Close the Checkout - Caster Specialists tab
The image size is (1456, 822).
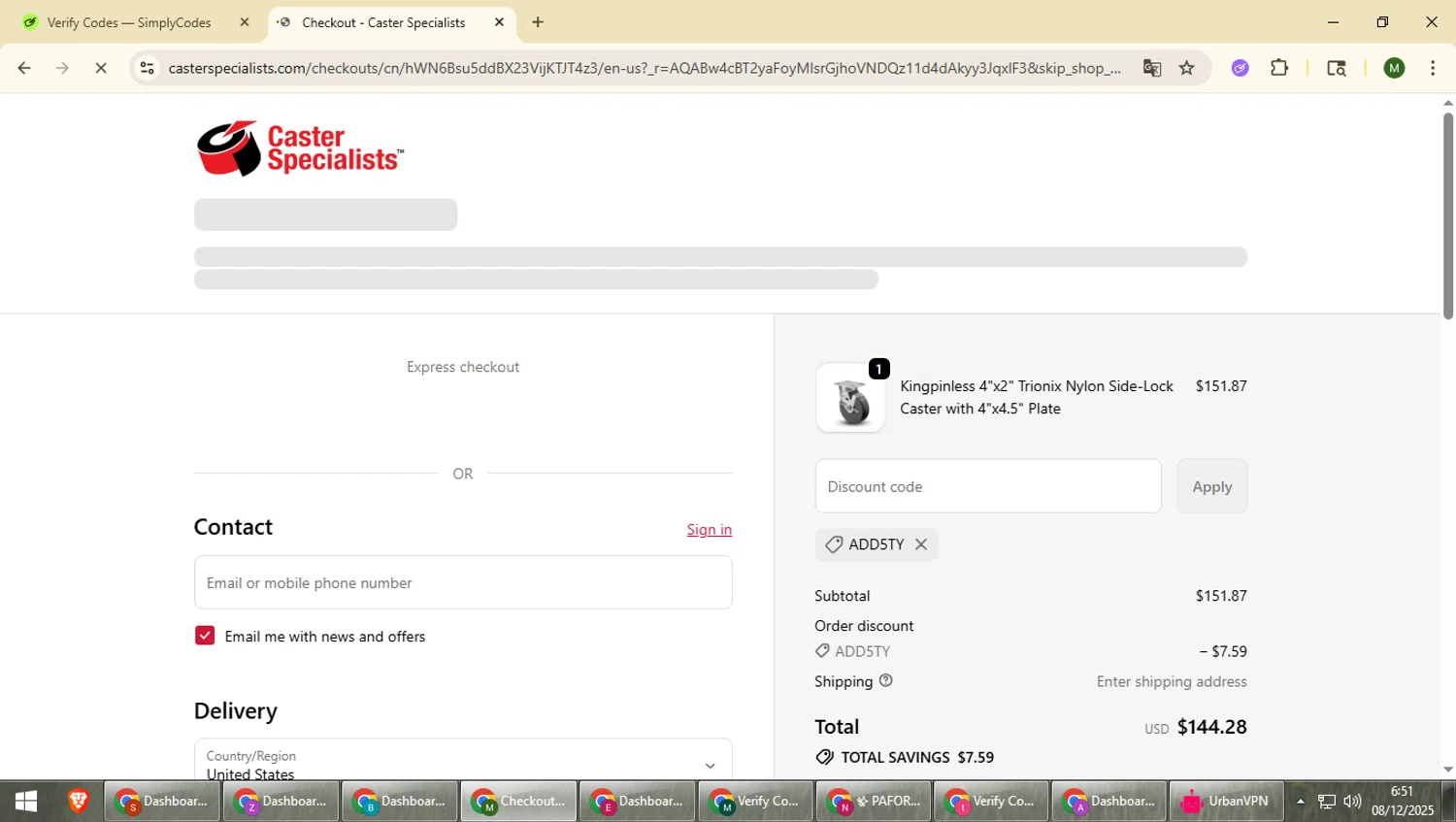(499, 22)
